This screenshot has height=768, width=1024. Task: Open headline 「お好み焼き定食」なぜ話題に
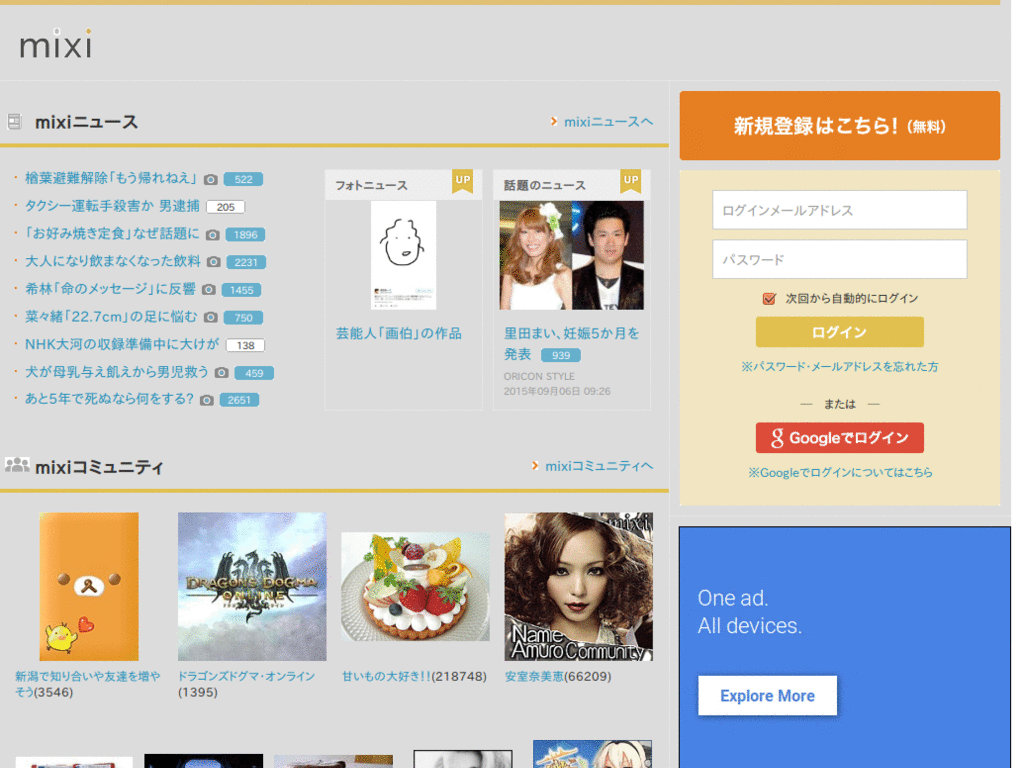pyautogui.click(x=112, y=233)
